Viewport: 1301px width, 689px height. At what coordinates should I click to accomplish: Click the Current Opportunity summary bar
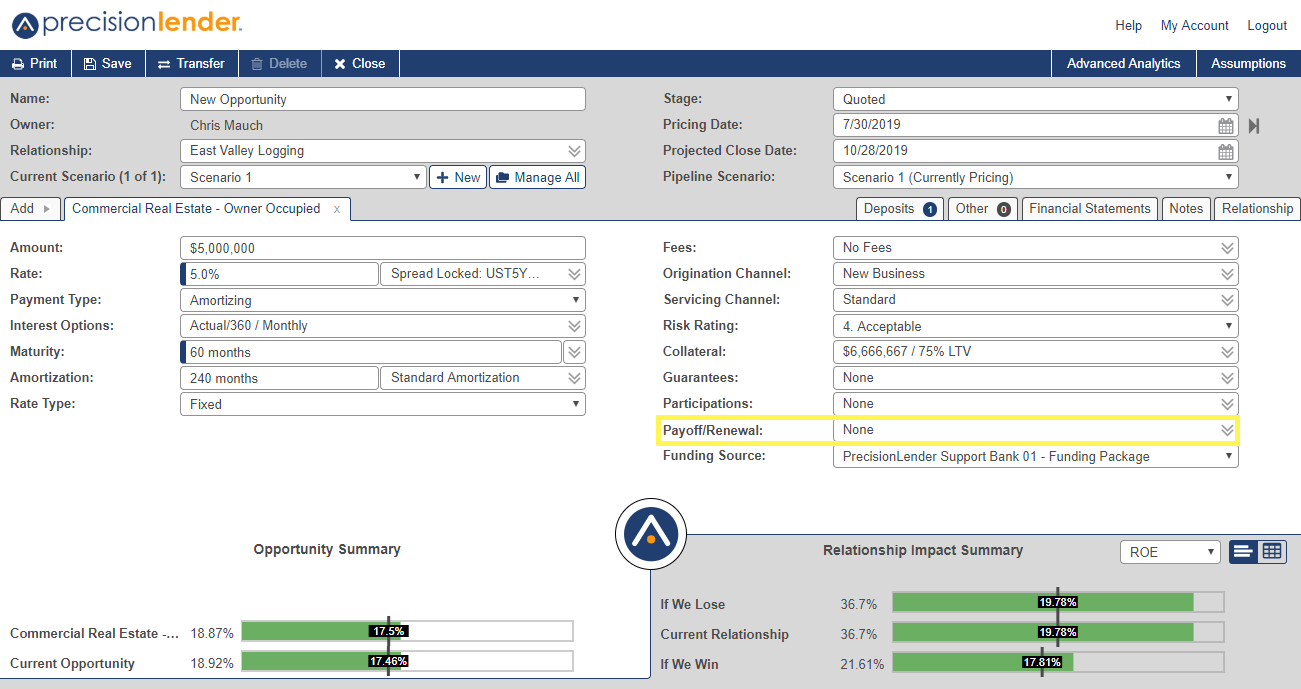point(407,661)
